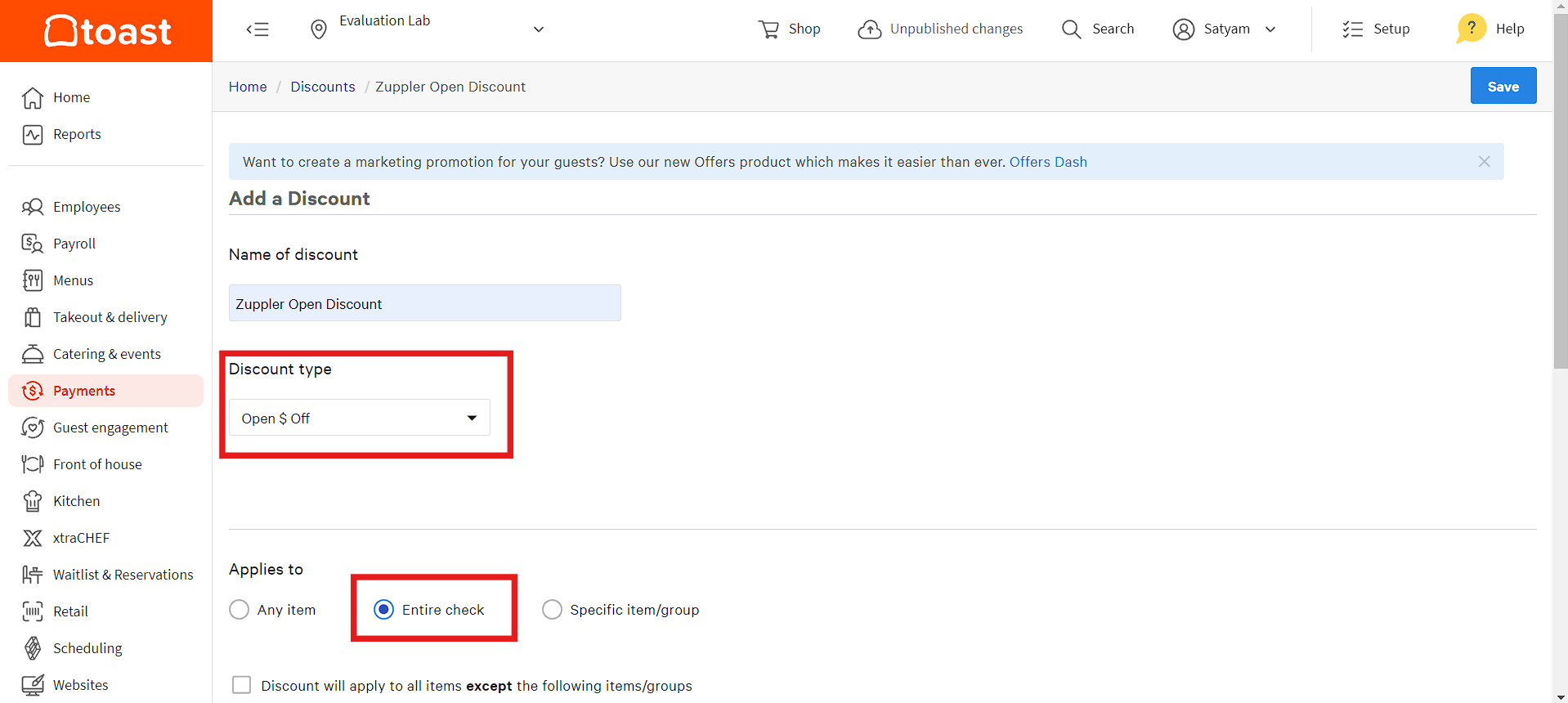Open the Offers Dash link

click(x=1048, y=162)
